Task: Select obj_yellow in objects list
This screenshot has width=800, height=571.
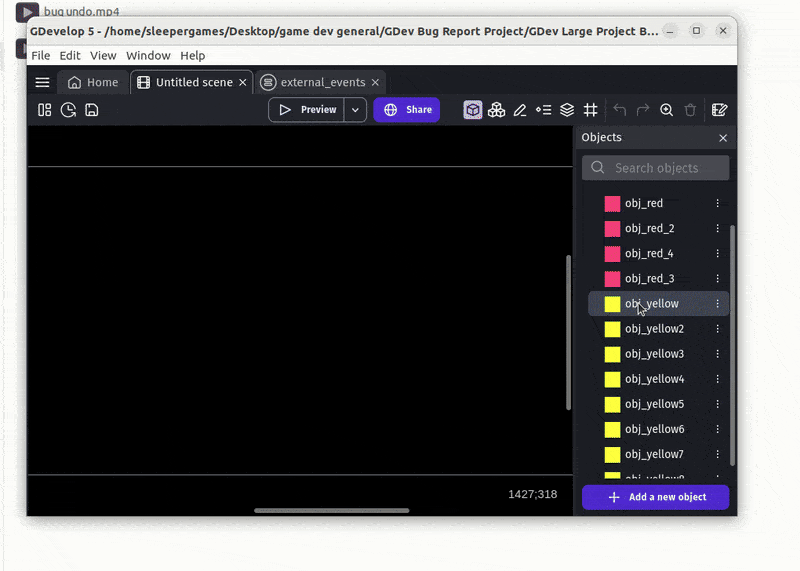Action: click(659, 304)
